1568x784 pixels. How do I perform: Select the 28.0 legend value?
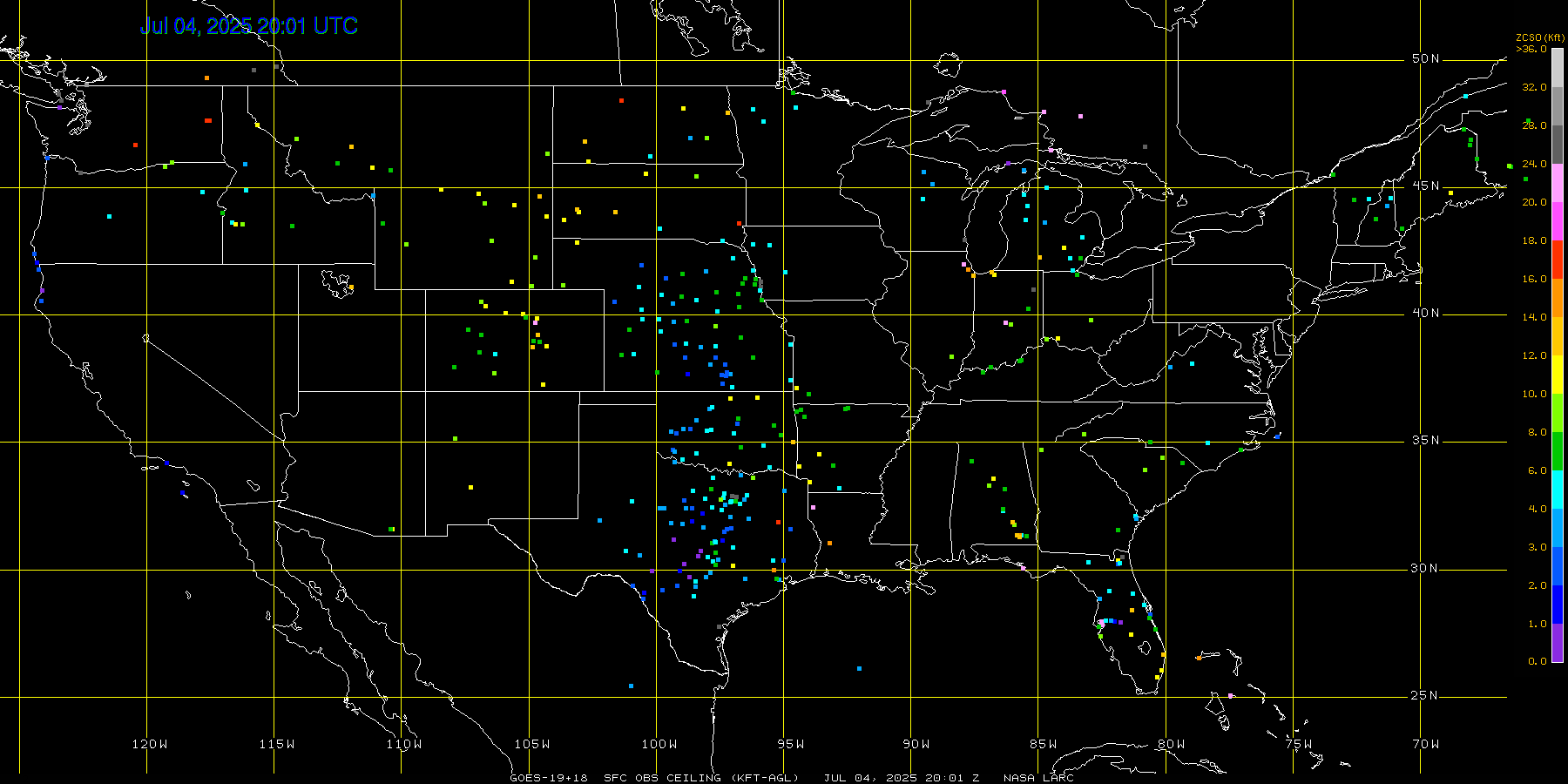(1534, 125)
